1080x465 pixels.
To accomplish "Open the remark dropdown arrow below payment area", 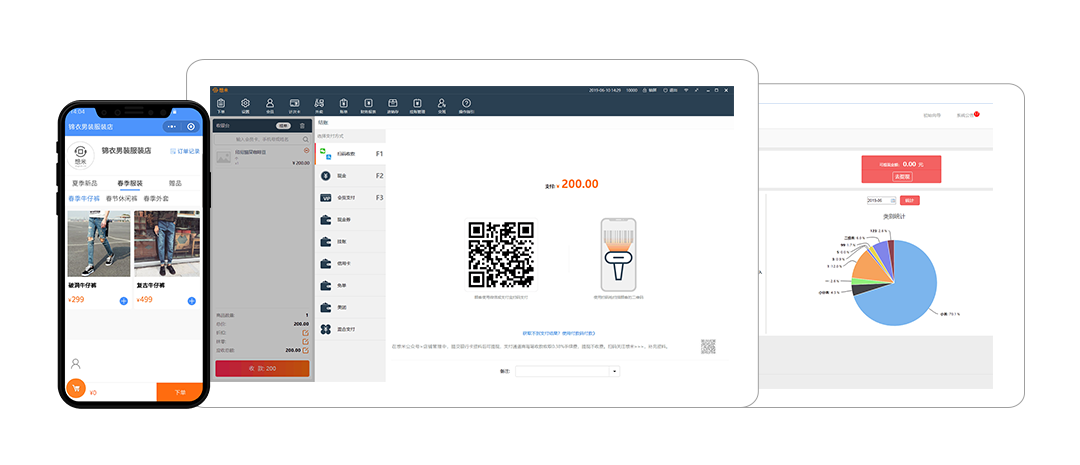I will [x=614, y=371].
